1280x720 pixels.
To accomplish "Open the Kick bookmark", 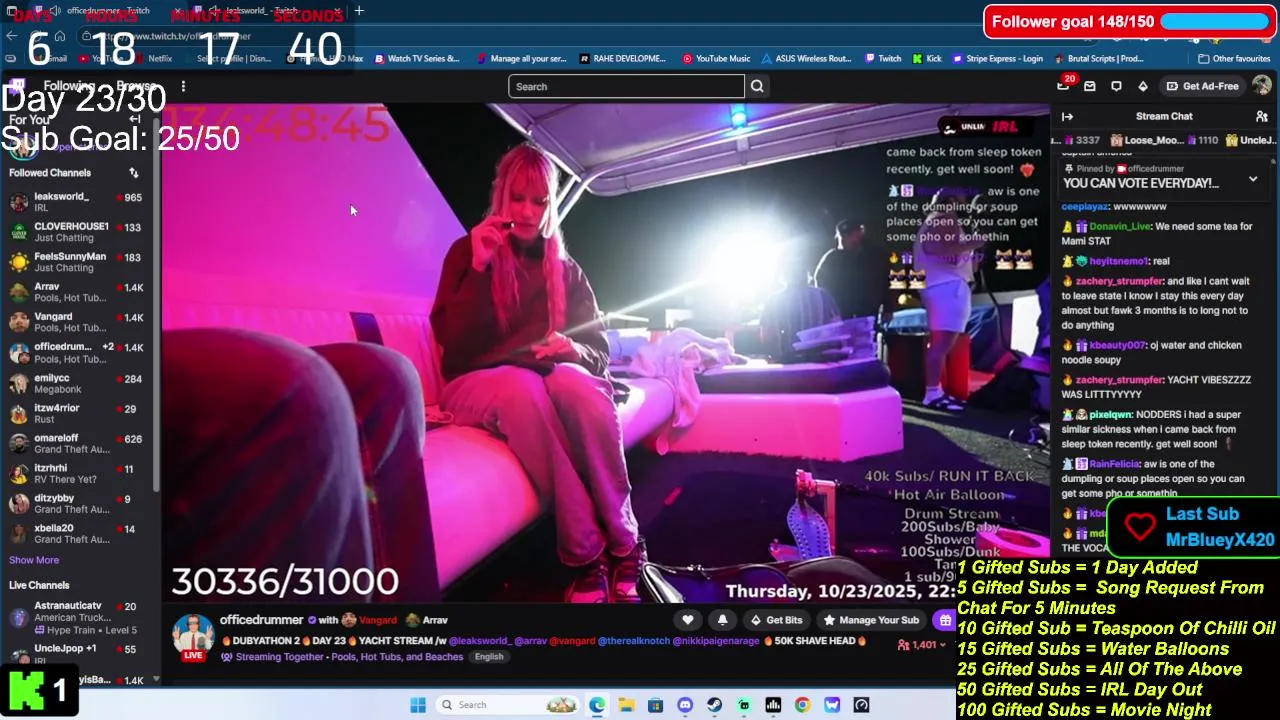I will [x=926, y=58].
